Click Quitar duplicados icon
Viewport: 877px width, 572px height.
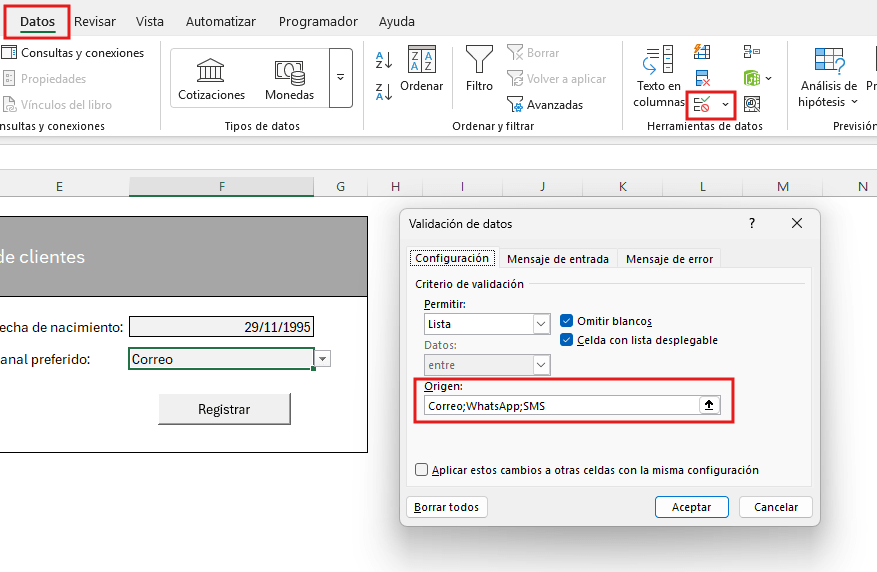702,78
